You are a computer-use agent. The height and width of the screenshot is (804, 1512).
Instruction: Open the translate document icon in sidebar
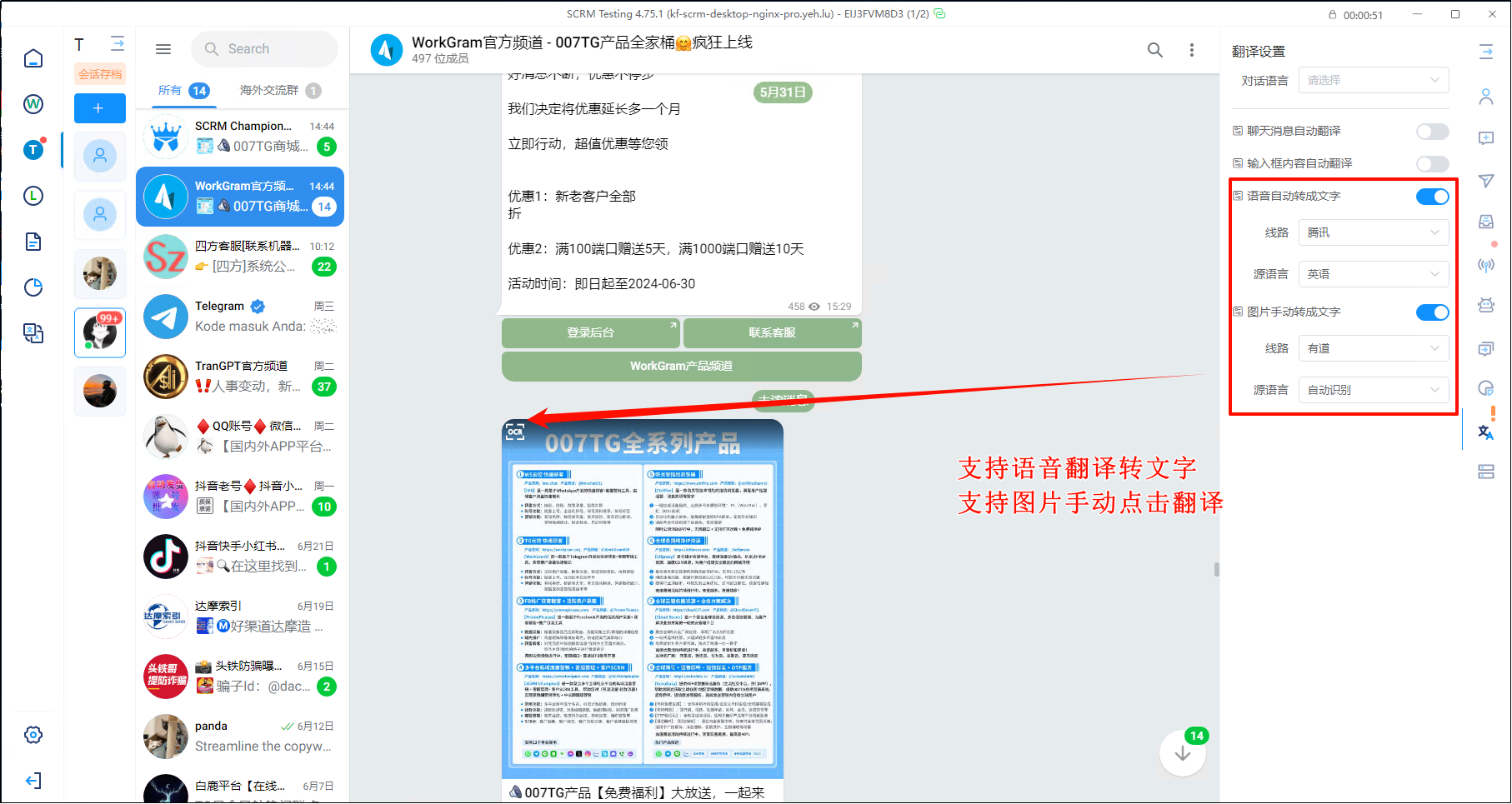click(33, 333)
